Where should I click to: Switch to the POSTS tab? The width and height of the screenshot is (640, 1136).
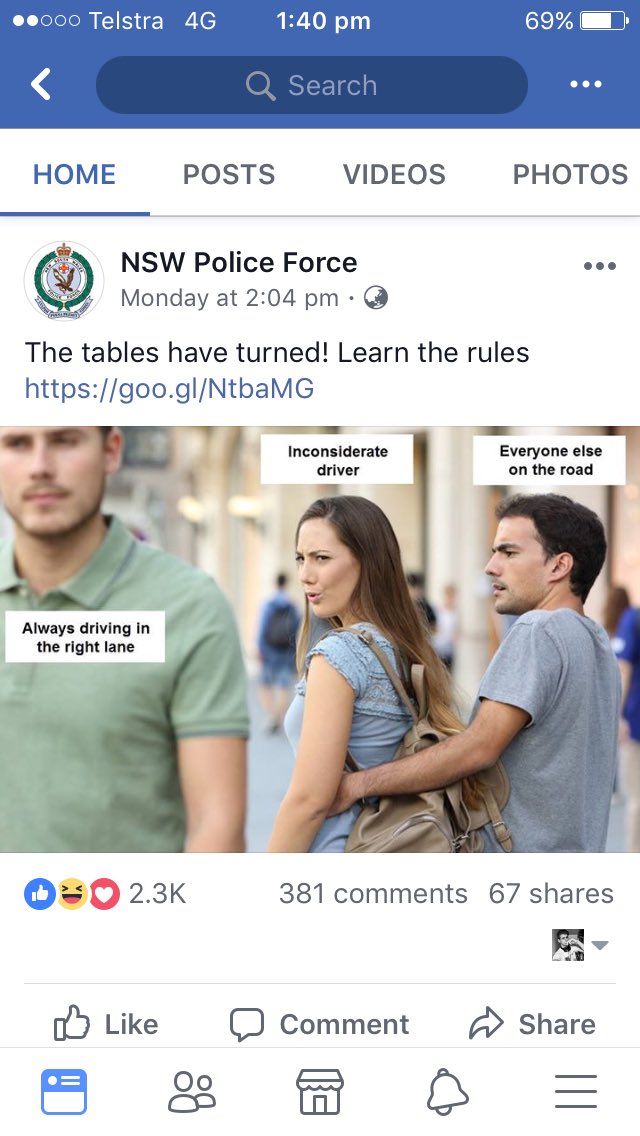point(229,174)
